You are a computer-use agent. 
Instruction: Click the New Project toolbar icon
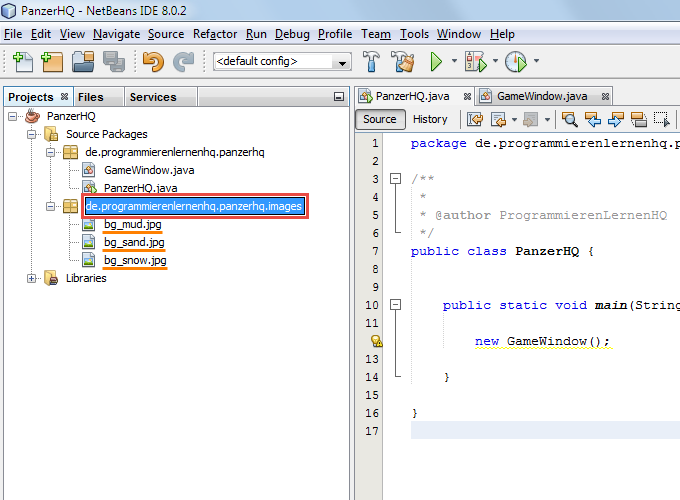point(52,61)
